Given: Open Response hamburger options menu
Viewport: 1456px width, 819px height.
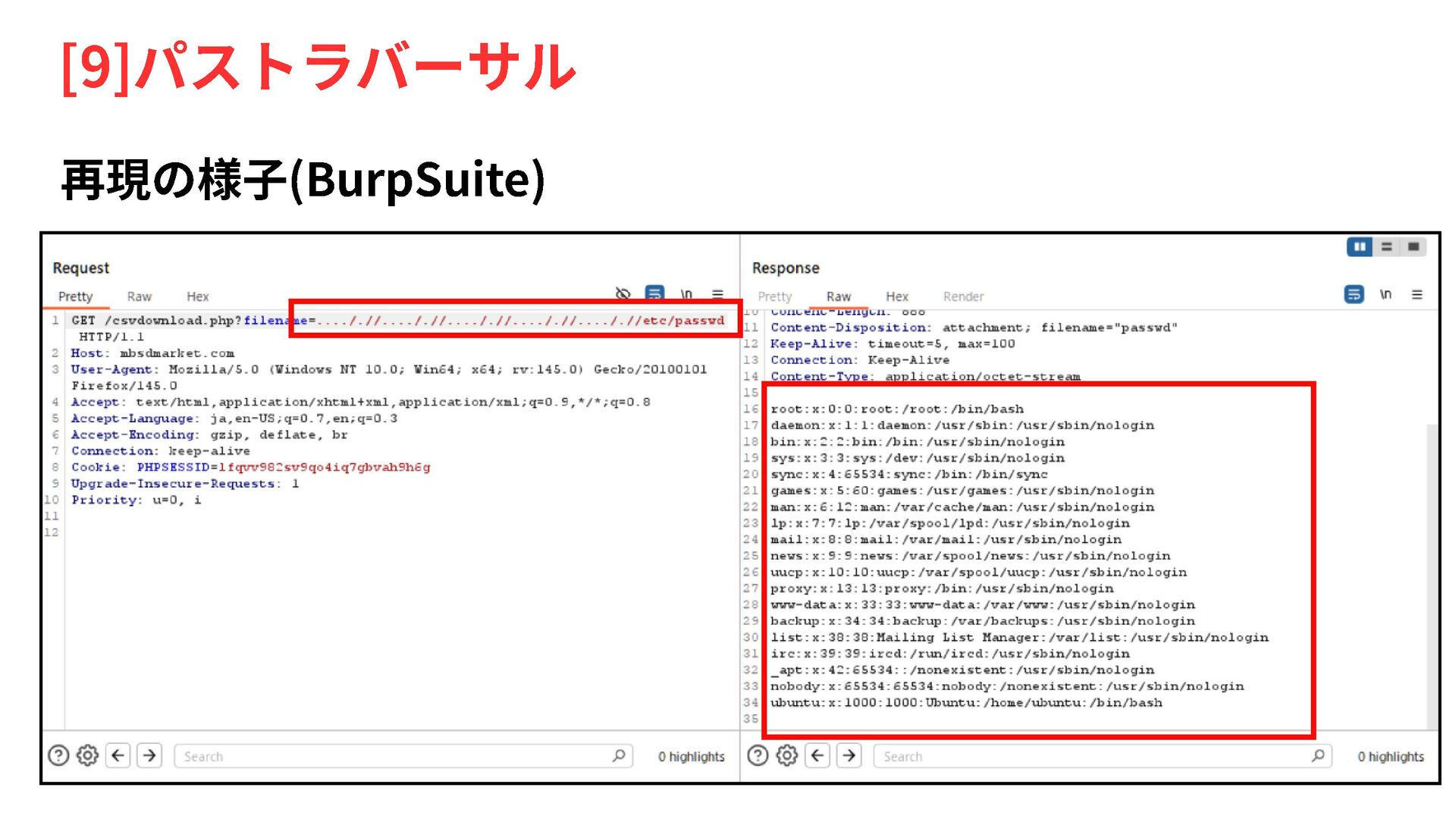Looking at the screenshot, I should pos(1417,294).
